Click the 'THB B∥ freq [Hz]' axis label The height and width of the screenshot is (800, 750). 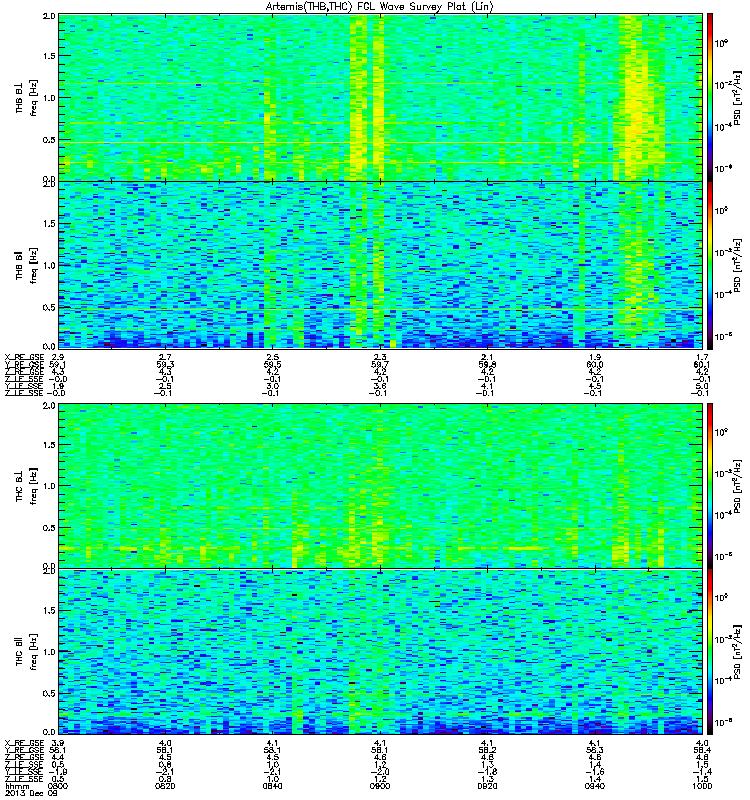coord(26,265)
